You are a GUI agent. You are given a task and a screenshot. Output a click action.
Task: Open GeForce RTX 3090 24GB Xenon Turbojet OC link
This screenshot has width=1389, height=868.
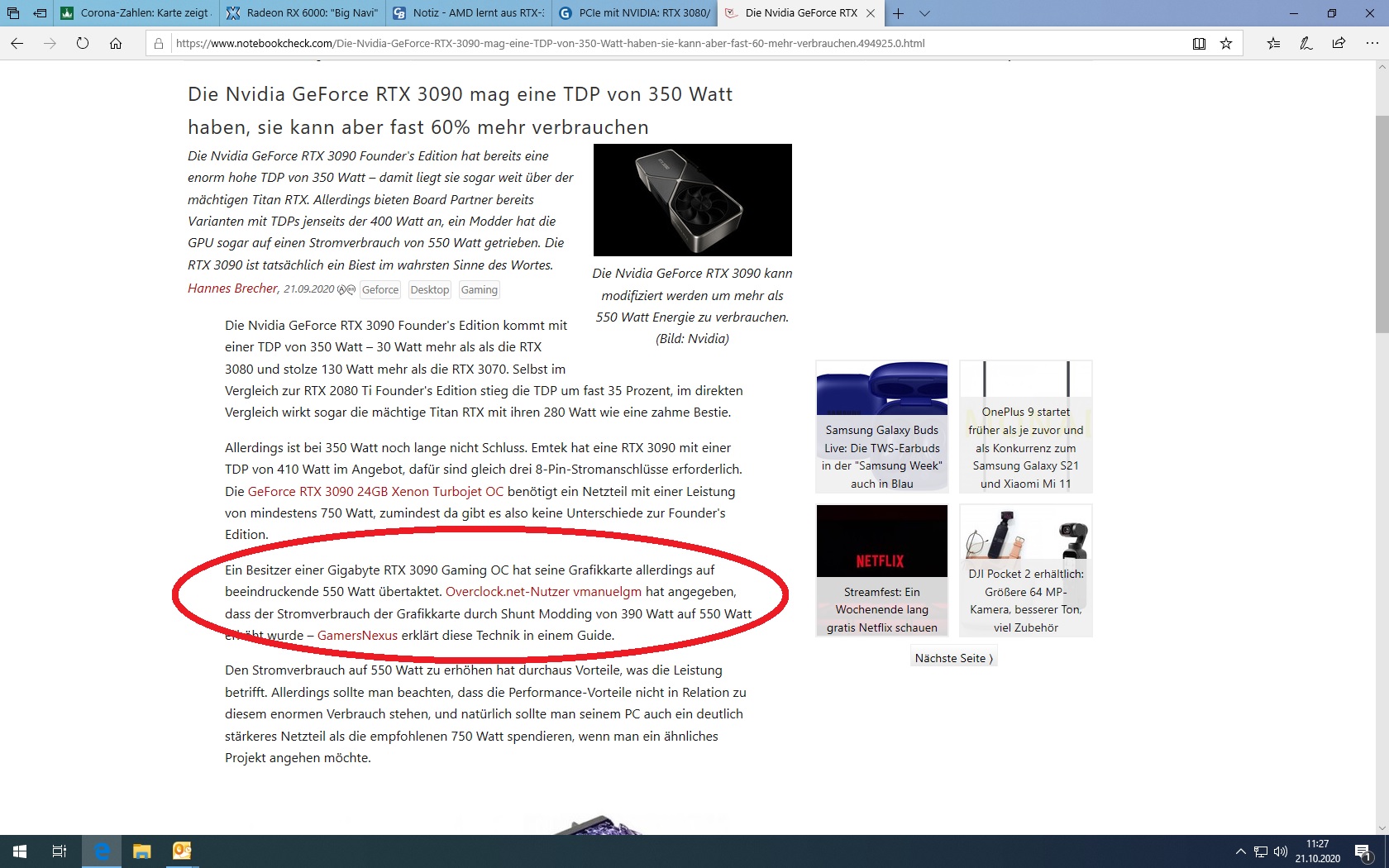click(x=375, y=491)
